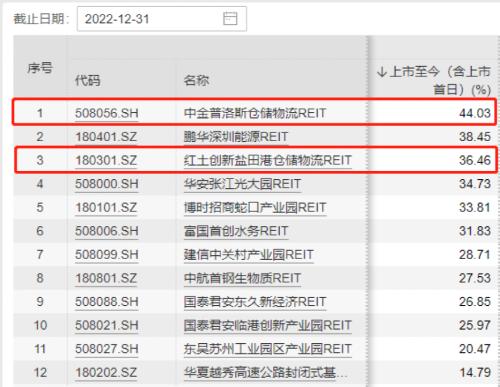Open code link 508006.SH
Image resolution: width=500 pixels, height=387 pixels.
[x=107, y=231]
